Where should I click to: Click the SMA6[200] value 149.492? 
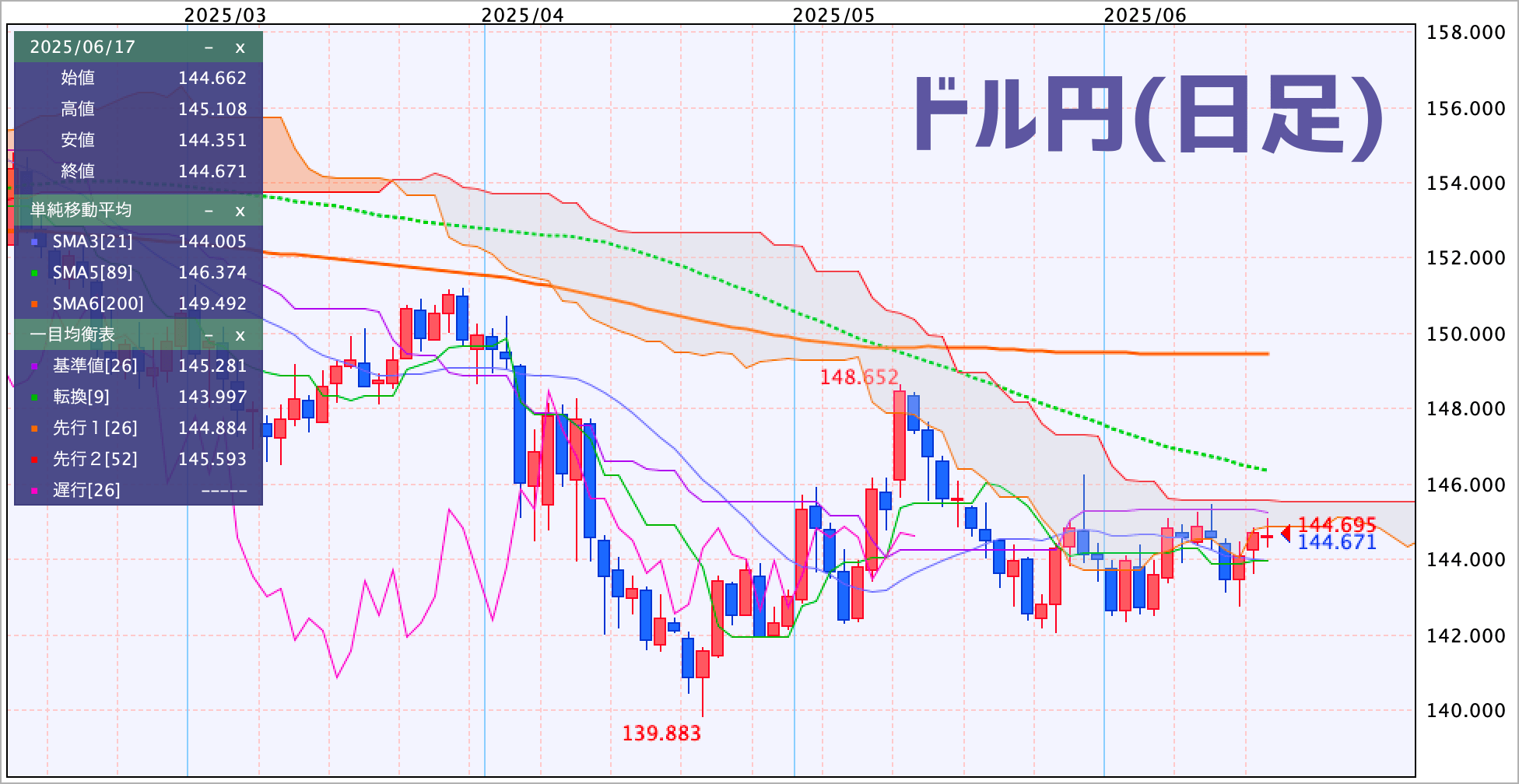point(212,304)
